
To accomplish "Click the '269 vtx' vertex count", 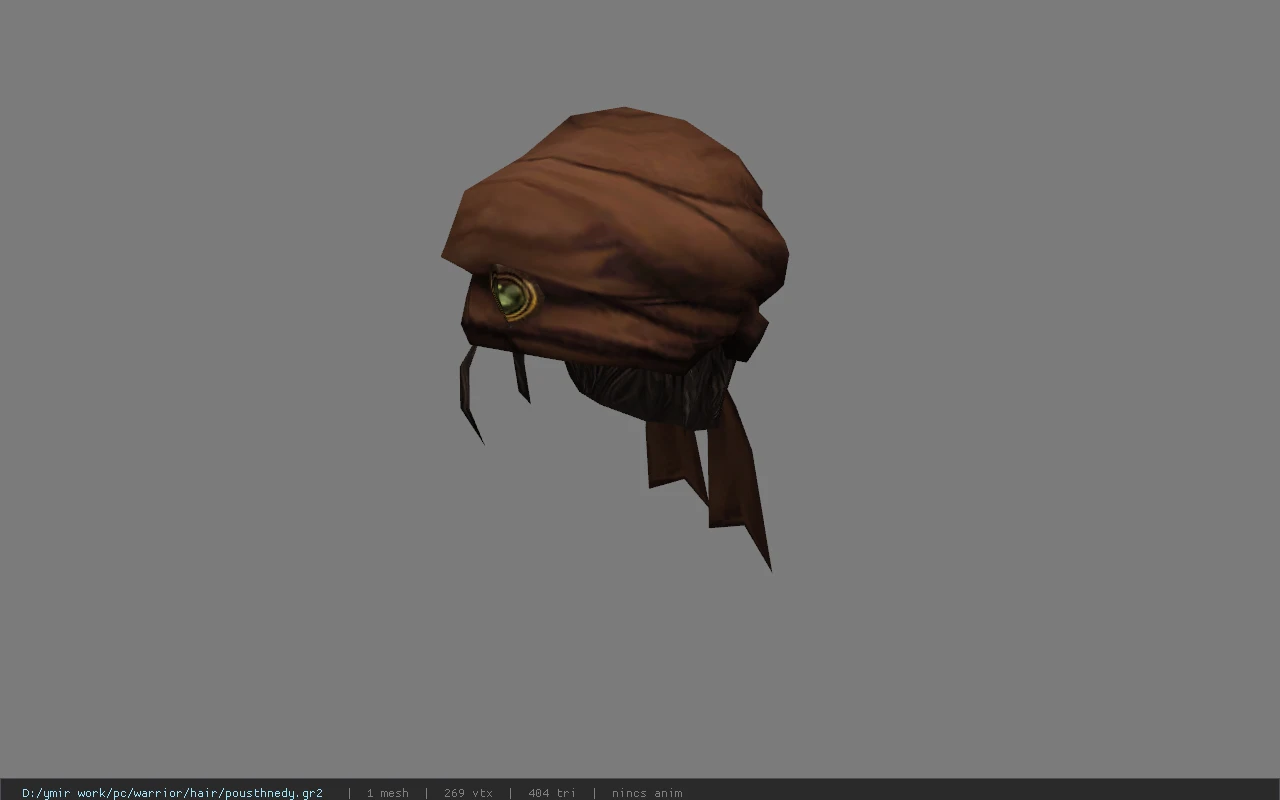I will pyautogui.click(x=468, y=793).
